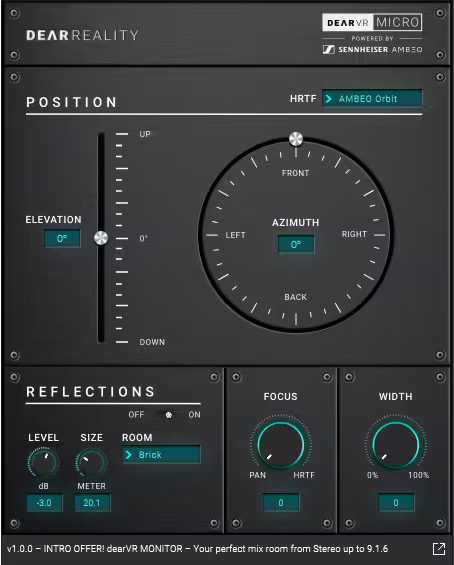Click the reflections Level knob
454x565 pixels.
click(43, 462)
